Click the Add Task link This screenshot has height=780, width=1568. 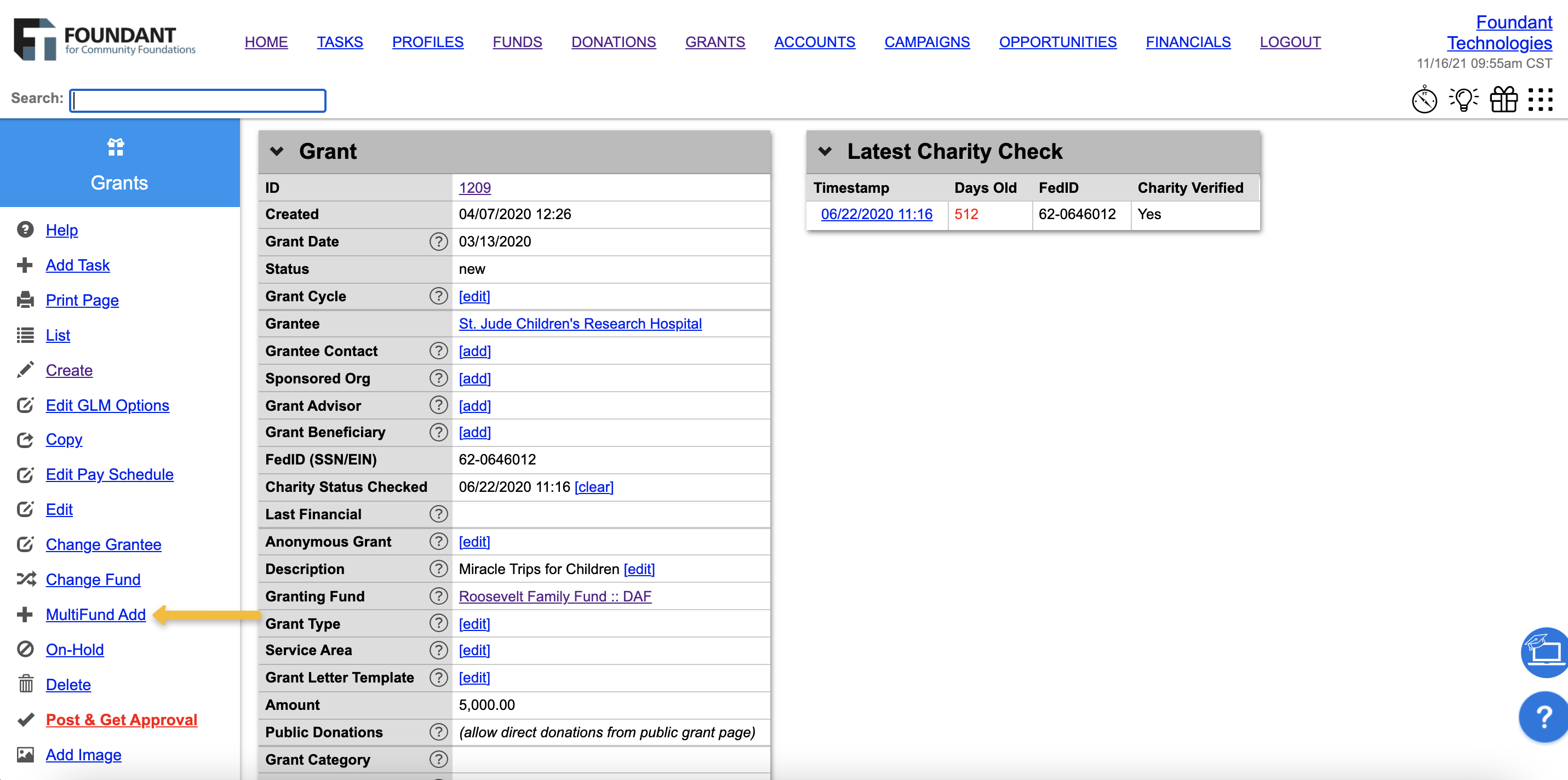pyautogui.click(x=78, y=265)
